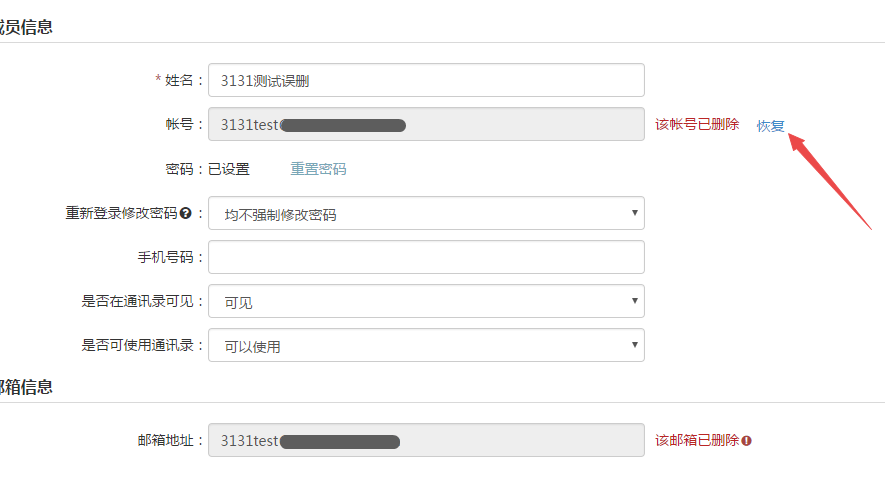This screenshot has width=885, height=477.
Task: Click the 重置密码 link
Action: [318, 169]
